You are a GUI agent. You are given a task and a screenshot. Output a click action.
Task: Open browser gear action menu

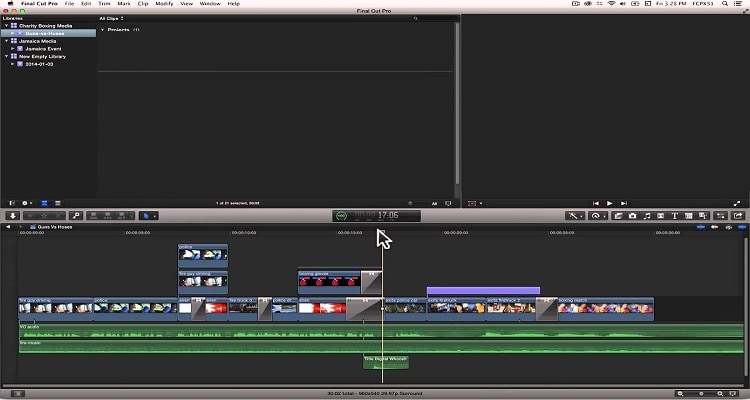coord(27,203)
